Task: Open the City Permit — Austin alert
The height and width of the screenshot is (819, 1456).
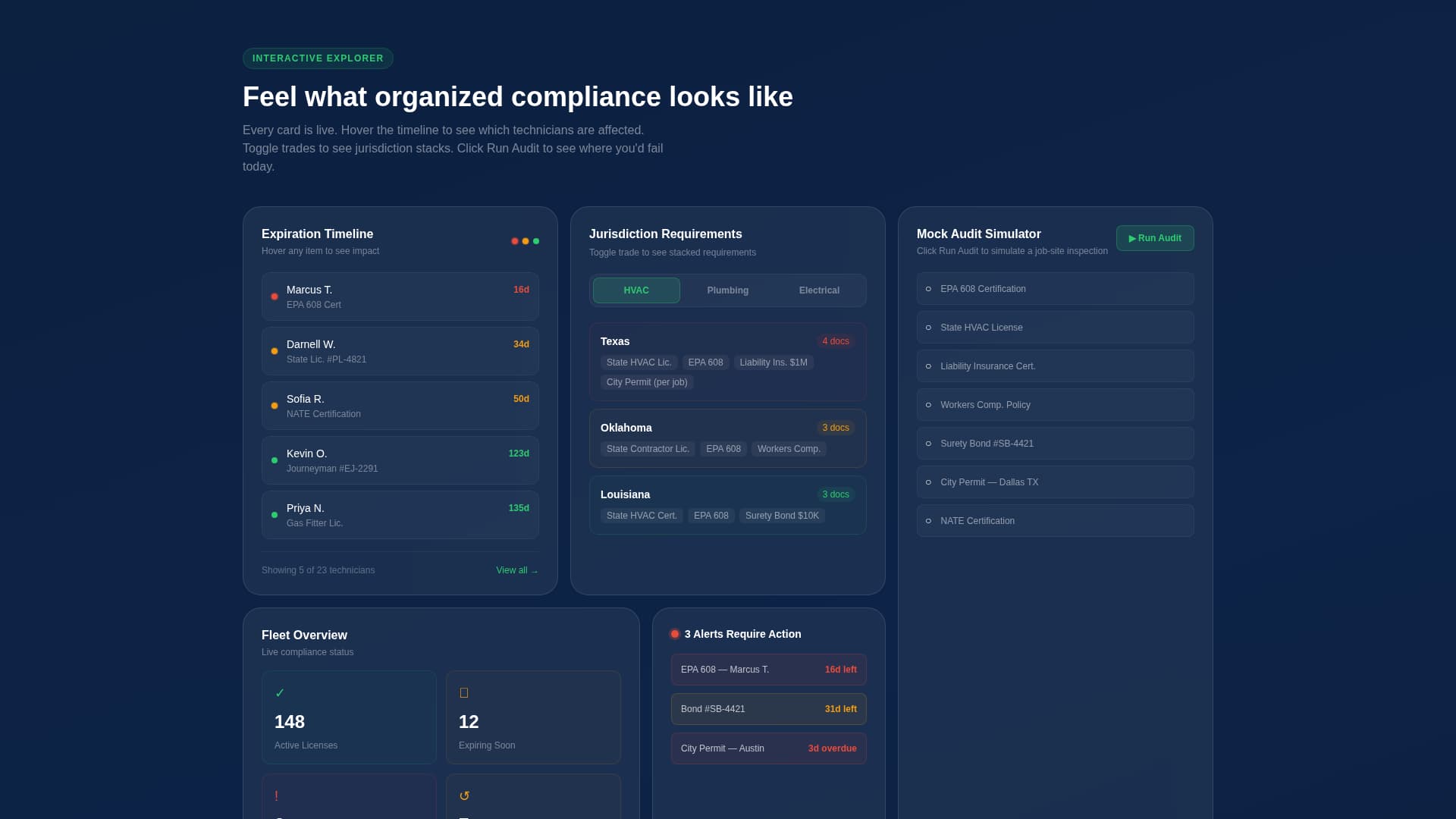Action: 769,748
